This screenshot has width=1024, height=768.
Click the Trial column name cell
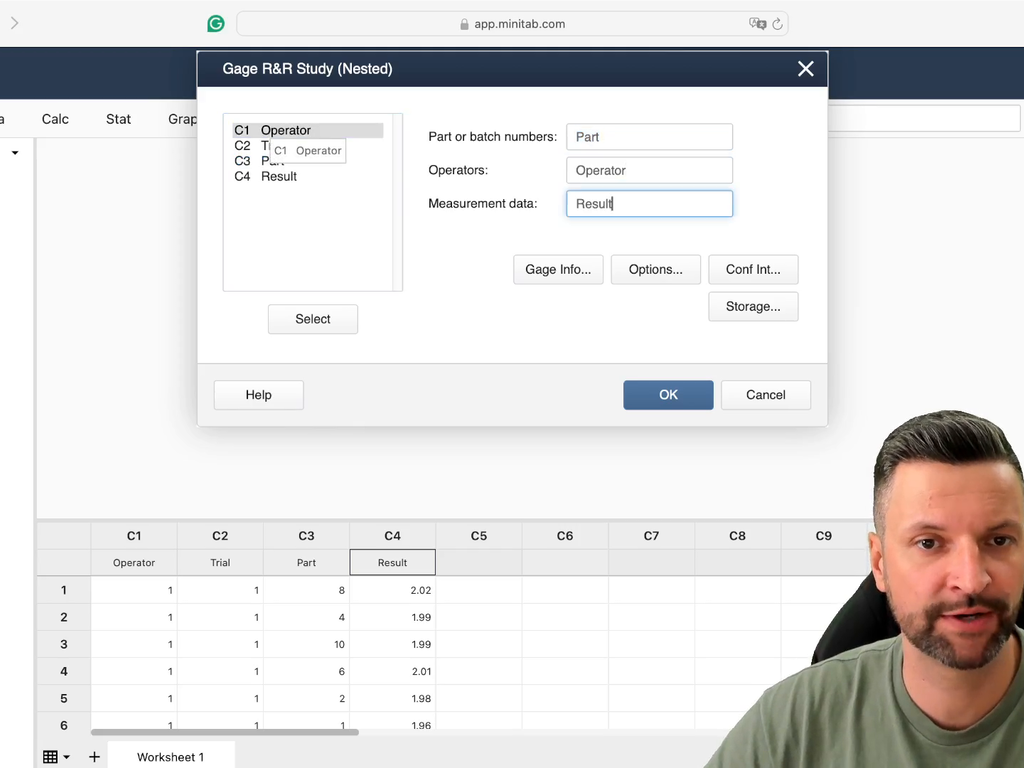220,562
